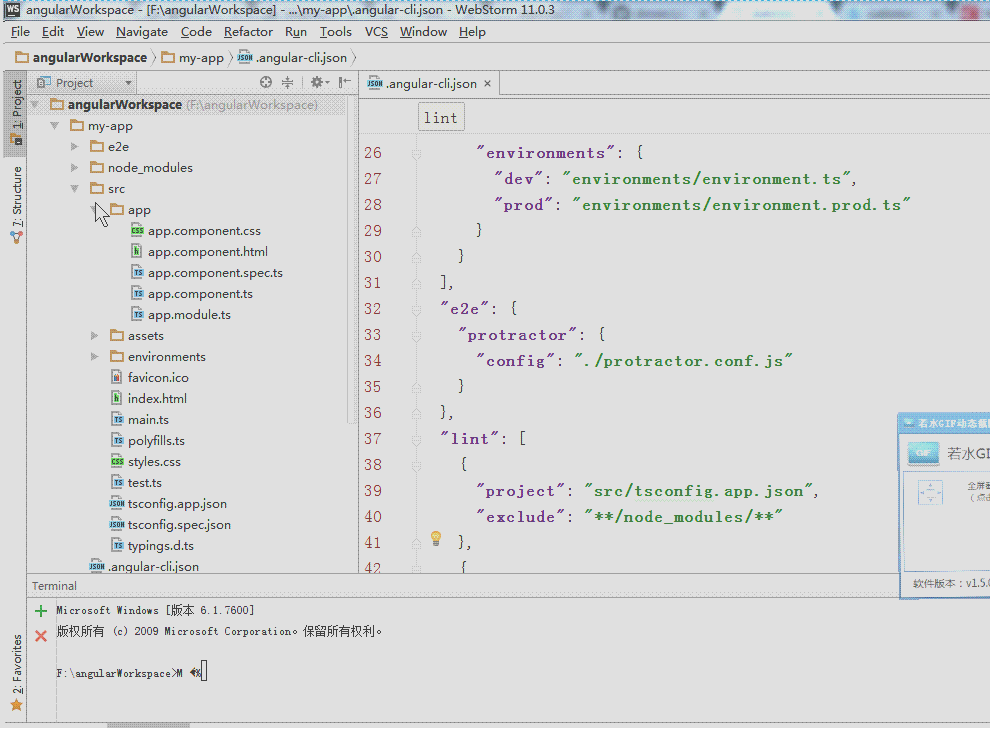The width and height of the screenshot is (992, 730).
Task: Select app.module.ts in the project tree
Action: coord(188,315)
